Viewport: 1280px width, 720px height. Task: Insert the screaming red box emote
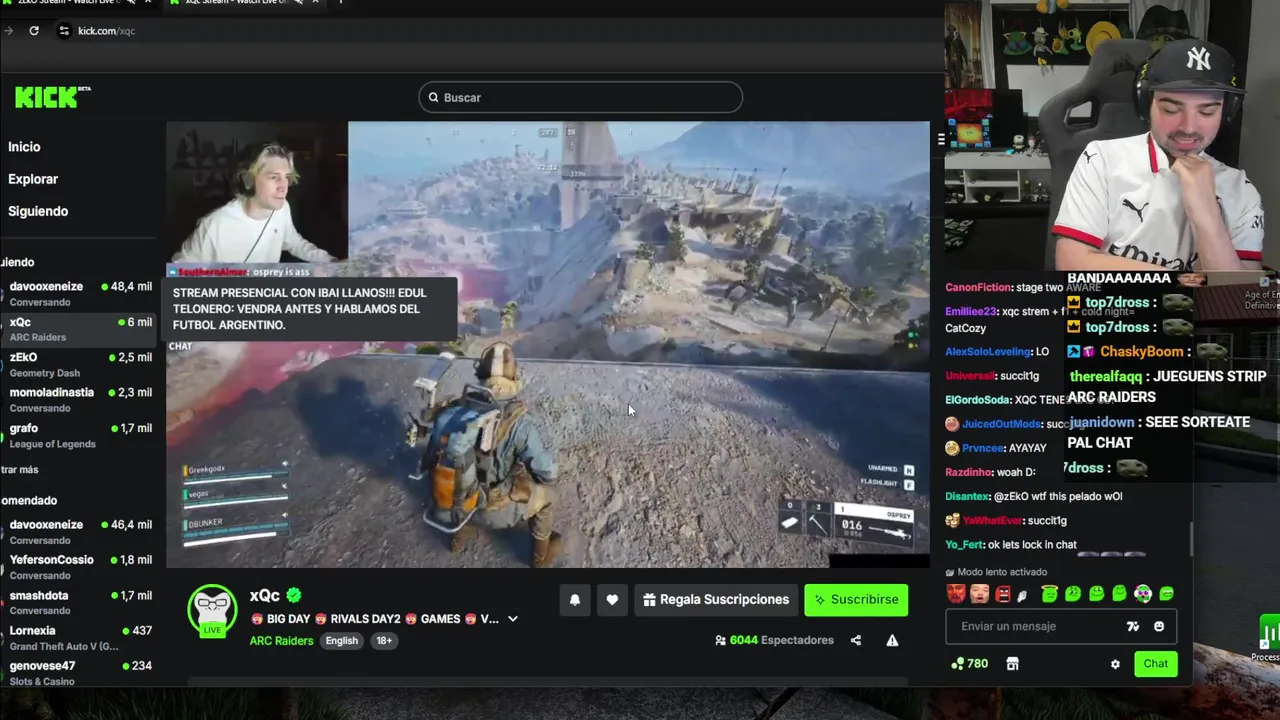(x=1002, y=594)
